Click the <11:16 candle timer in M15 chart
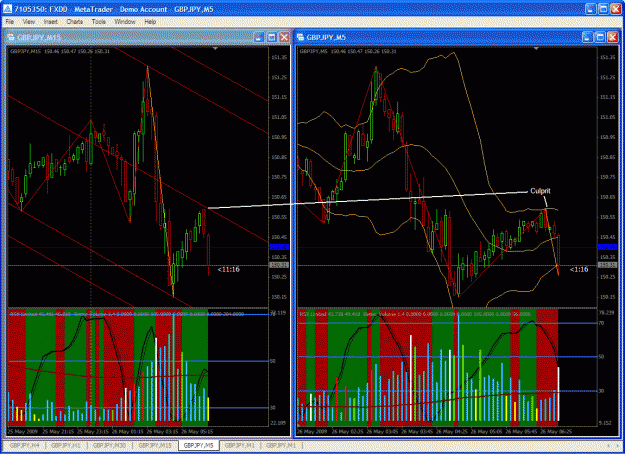 228,269
